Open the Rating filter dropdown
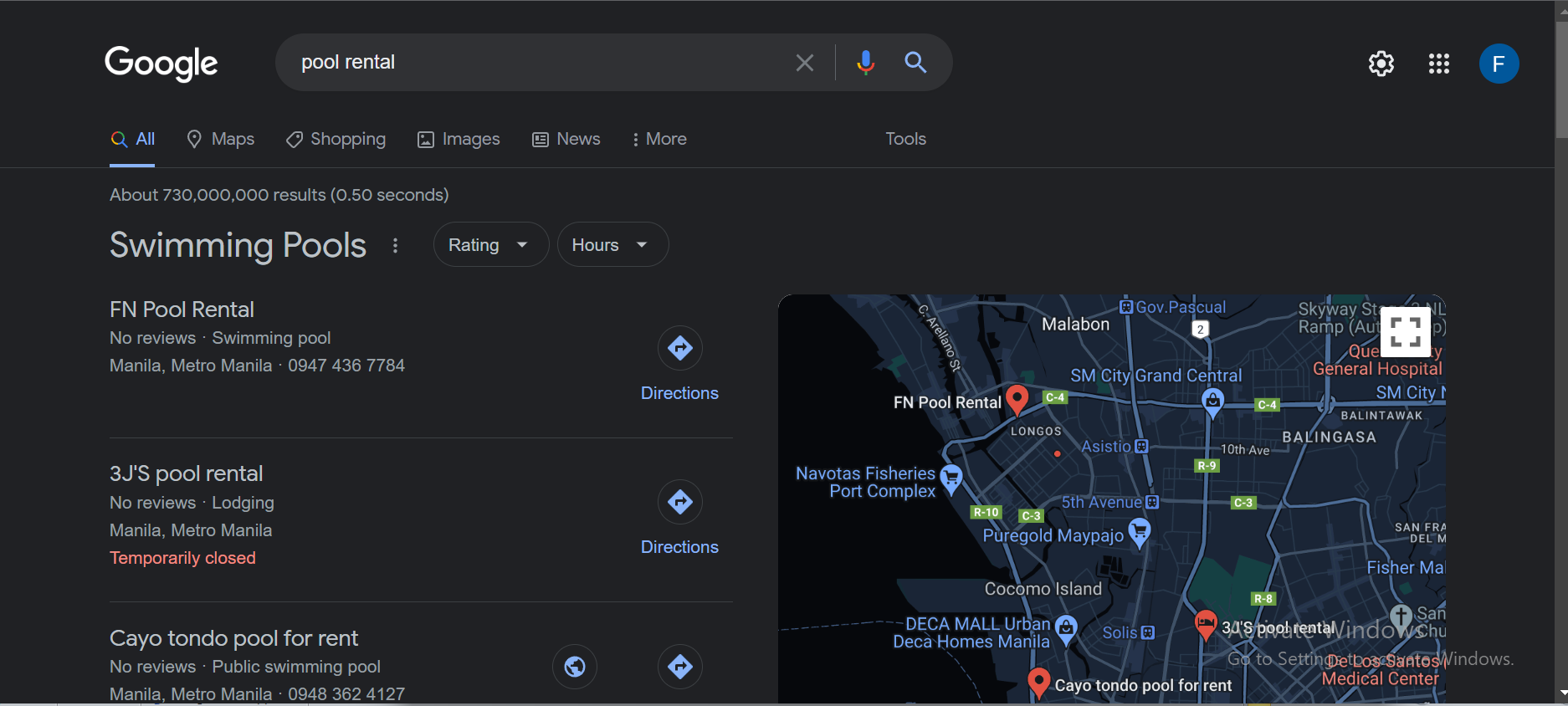The height and width of the screenshot is (706, 1568). click(490, 244)
